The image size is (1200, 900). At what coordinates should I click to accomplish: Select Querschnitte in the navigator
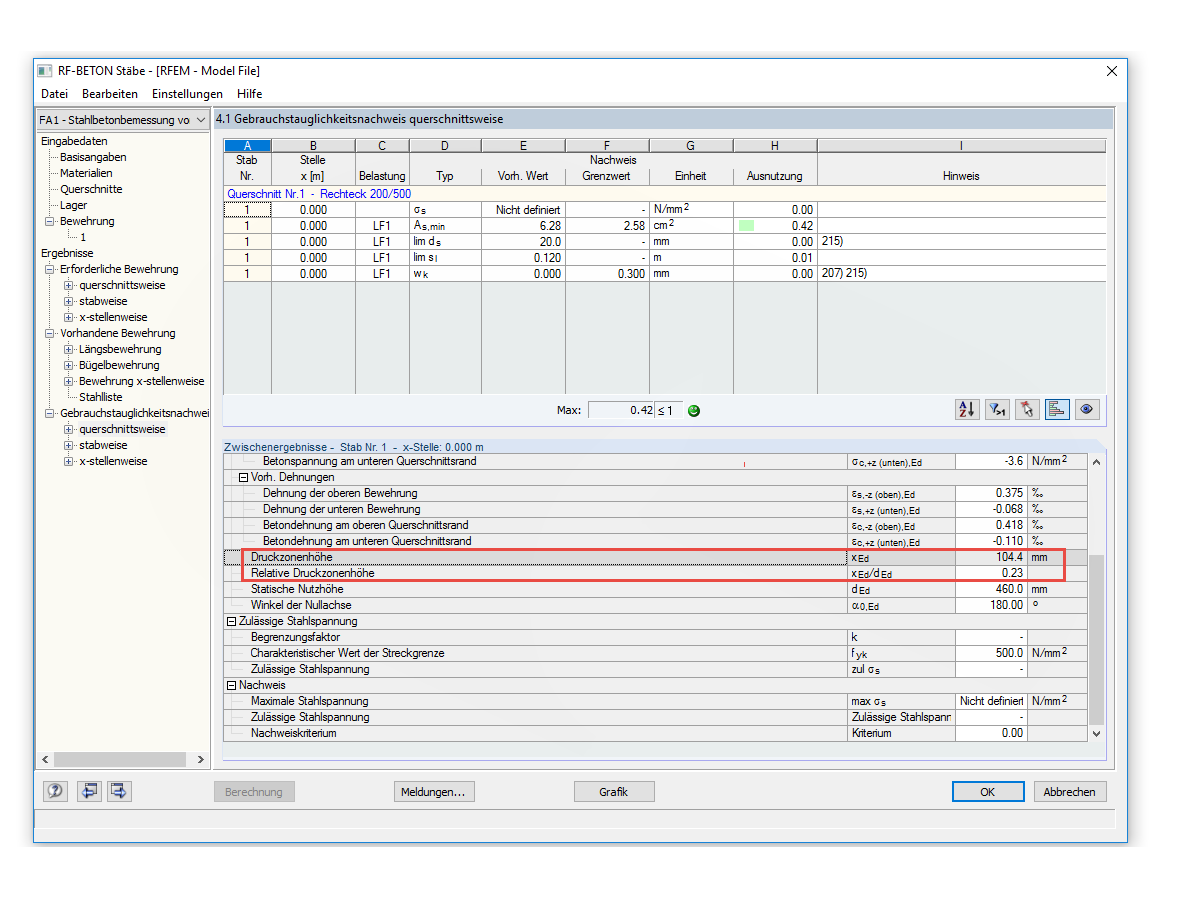coord(91,189)
